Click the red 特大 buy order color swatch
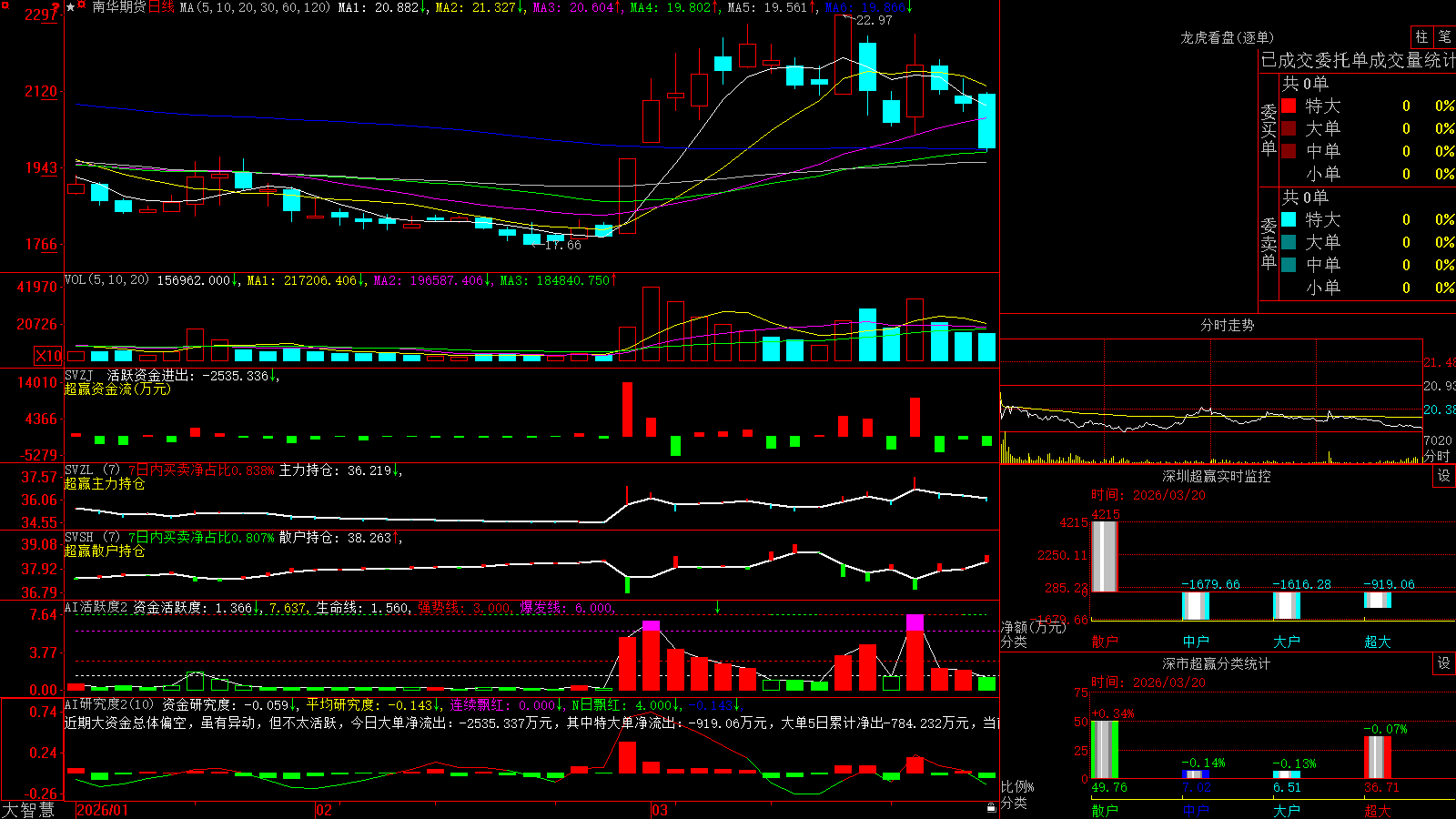 (x=1289, y=106)
